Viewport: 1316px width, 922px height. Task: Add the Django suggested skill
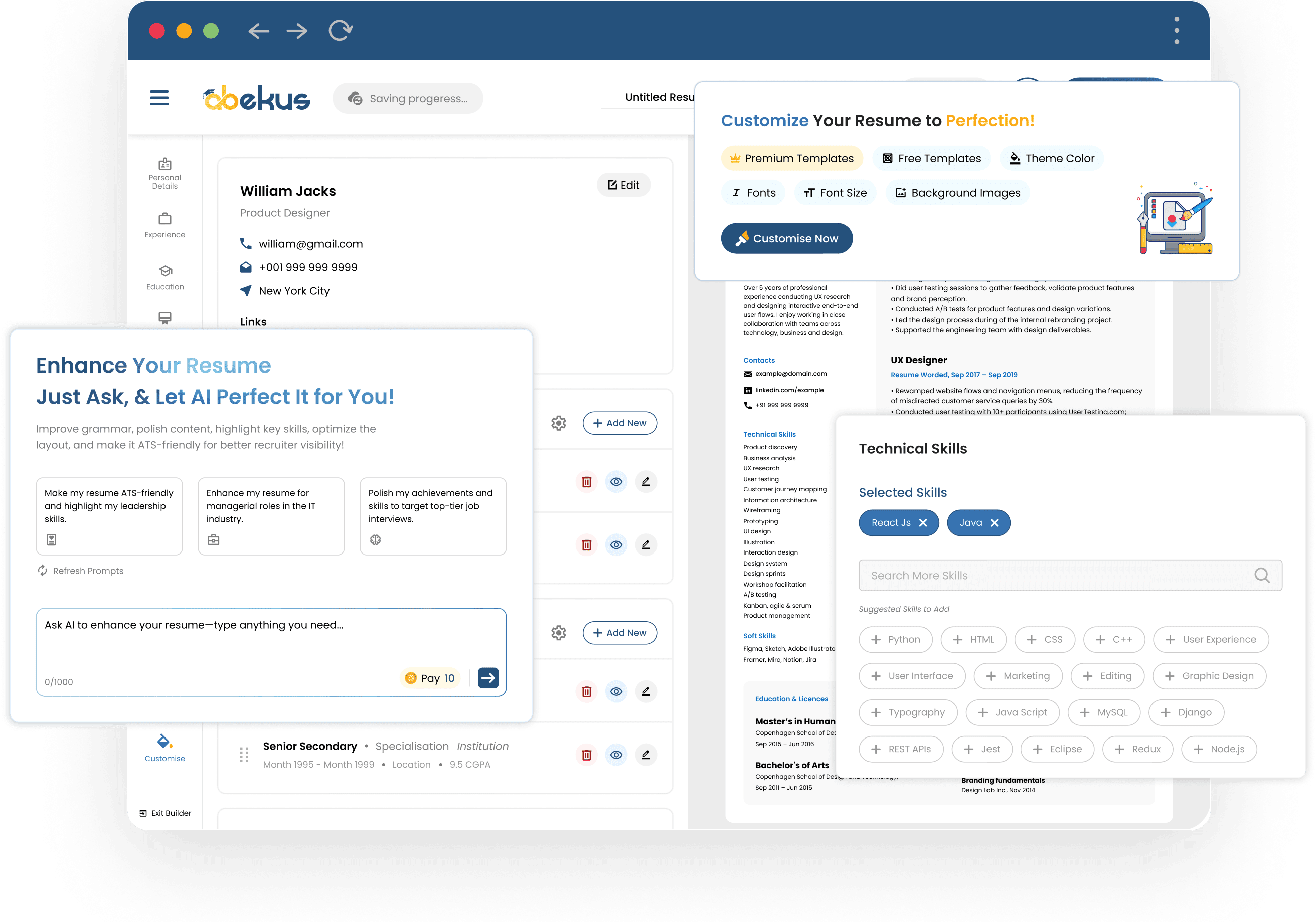(x=1187, y=712)
